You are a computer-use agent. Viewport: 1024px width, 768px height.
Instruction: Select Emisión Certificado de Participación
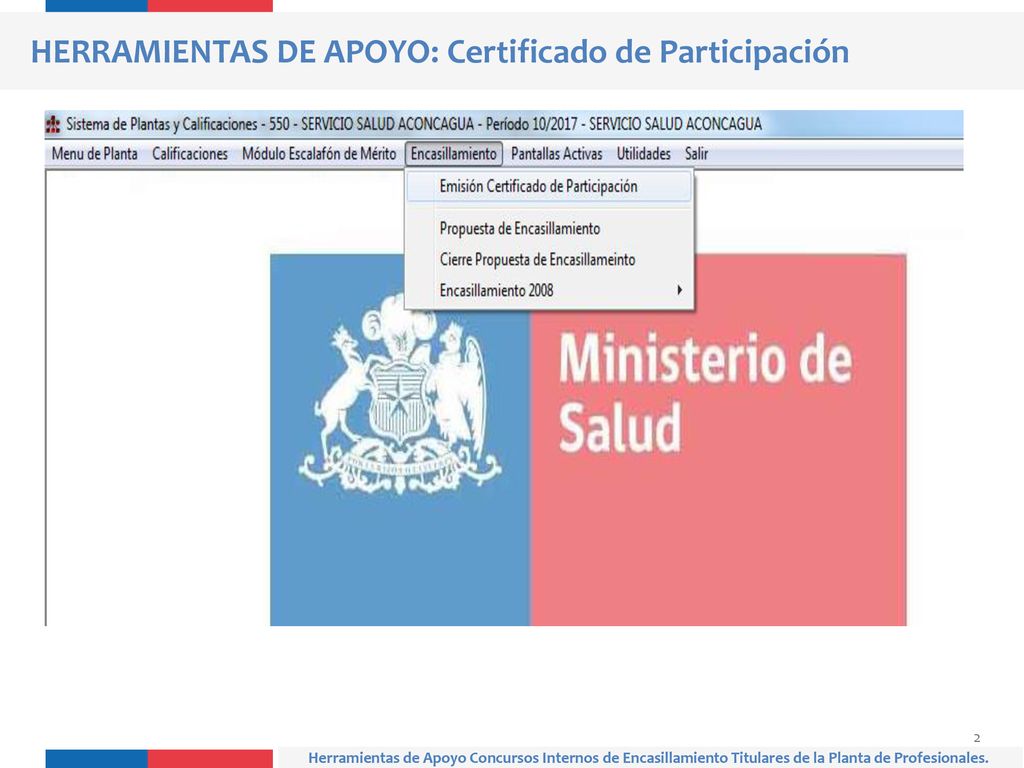coord(549,187)
